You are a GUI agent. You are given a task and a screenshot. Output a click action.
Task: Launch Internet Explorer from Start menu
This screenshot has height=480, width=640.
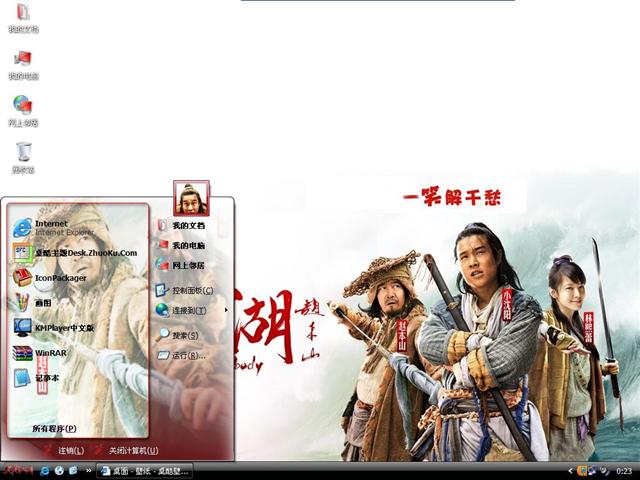(53, 228)
